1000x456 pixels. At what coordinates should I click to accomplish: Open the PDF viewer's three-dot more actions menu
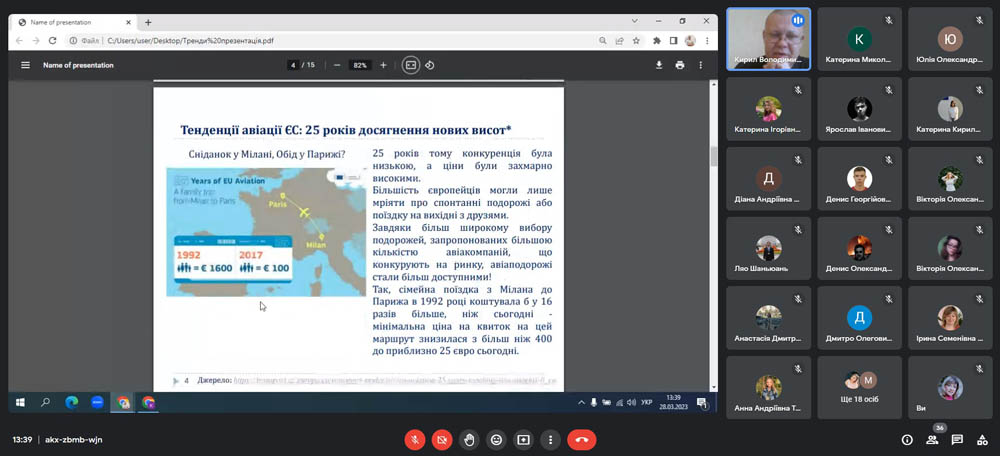point(703,65)
